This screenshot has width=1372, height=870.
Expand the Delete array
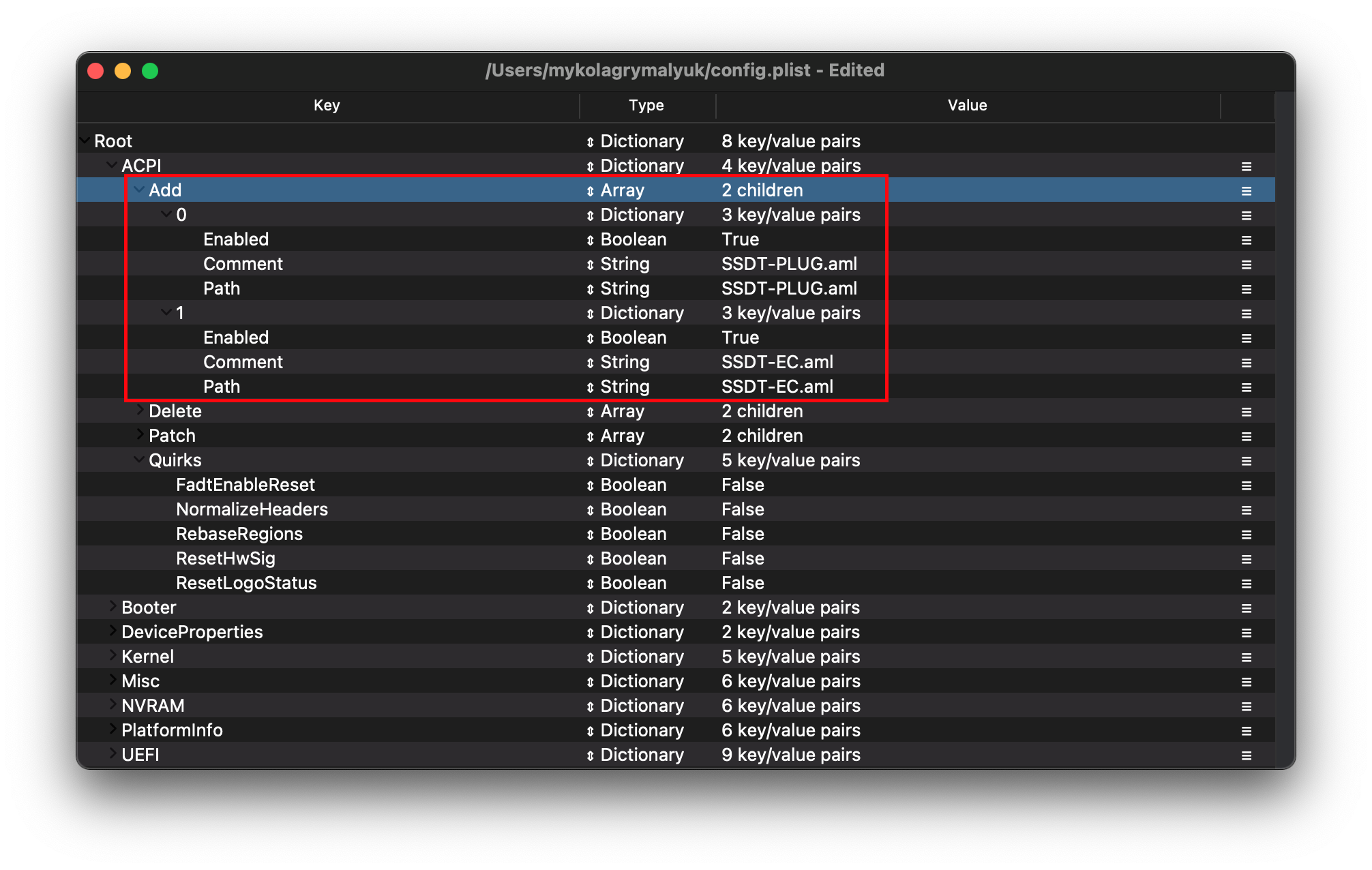(x=140, y=410)
